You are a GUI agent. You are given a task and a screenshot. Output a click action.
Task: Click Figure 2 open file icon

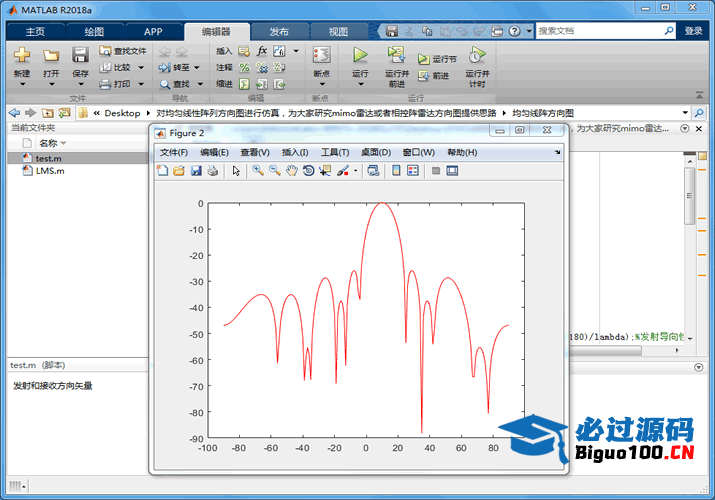179,171
